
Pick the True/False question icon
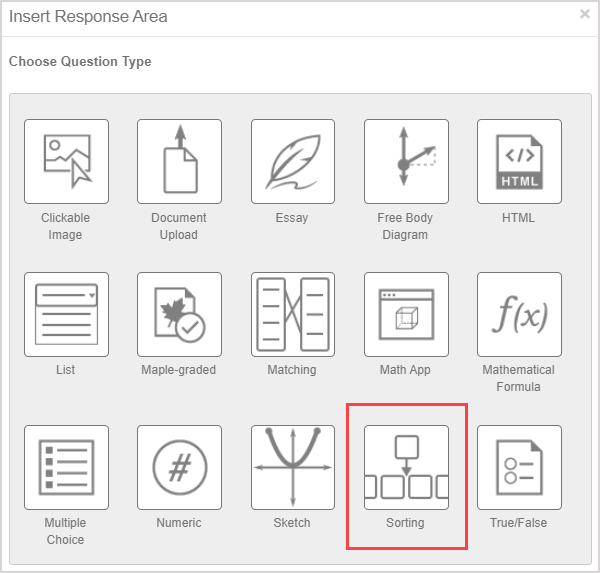(519, 467)
